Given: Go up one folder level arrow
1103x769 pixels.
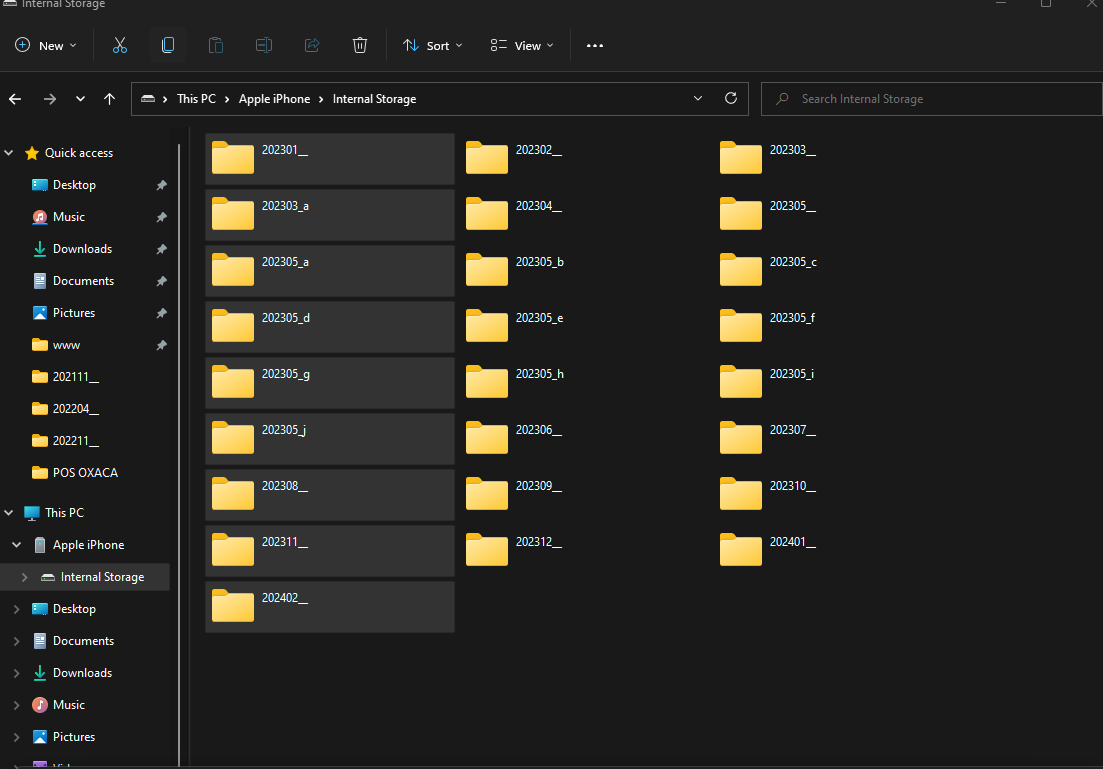Looking at the screenshot, I should (110, 99).
